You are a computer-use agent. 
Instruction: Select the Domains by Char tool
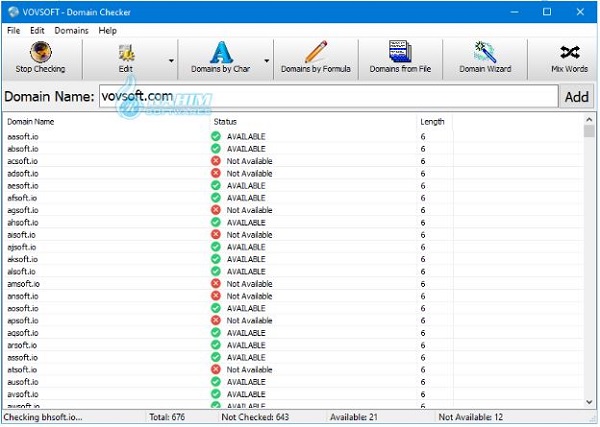[221, 59]
